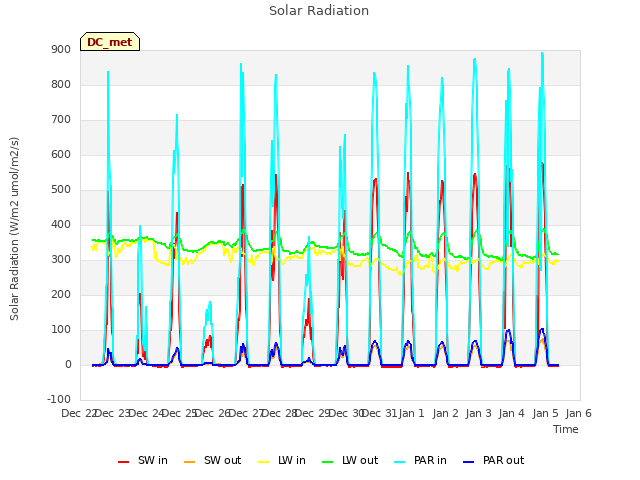Click the cyan PAR in color marker

pos(400,462)
